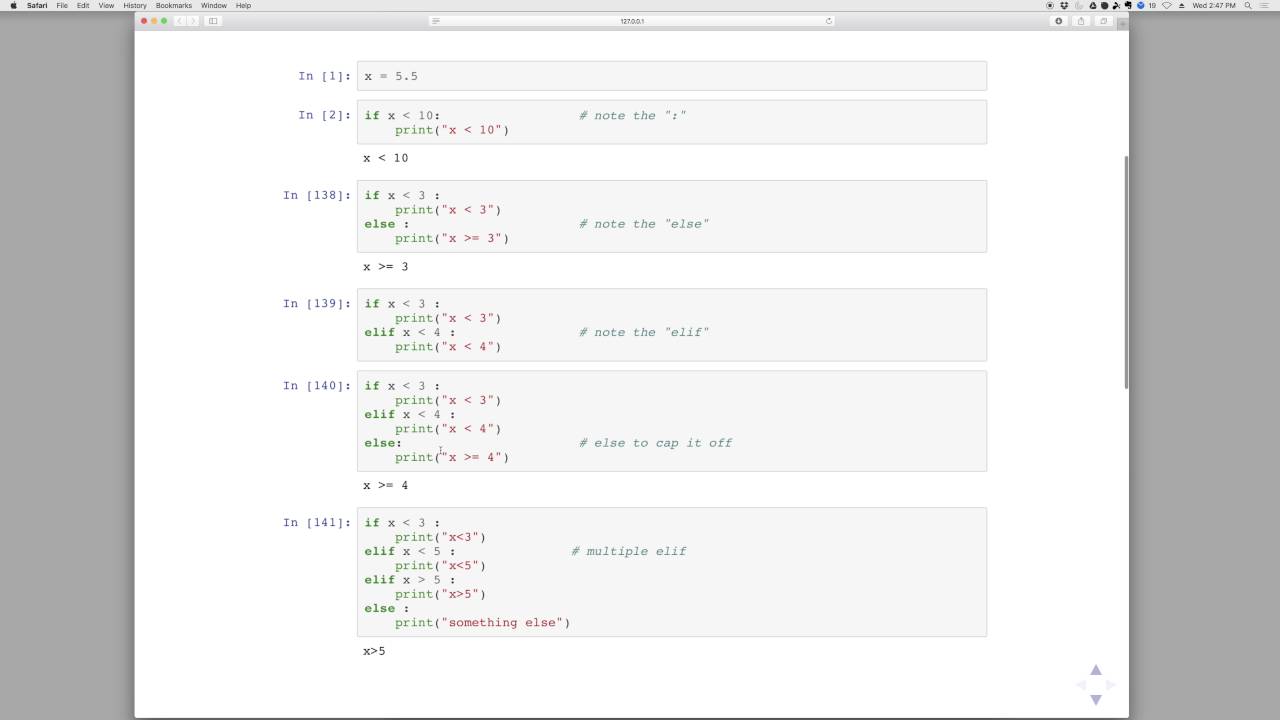1280x720 pixels.
Task: Click comment '# note the ":"'
Action: (633, 116)
